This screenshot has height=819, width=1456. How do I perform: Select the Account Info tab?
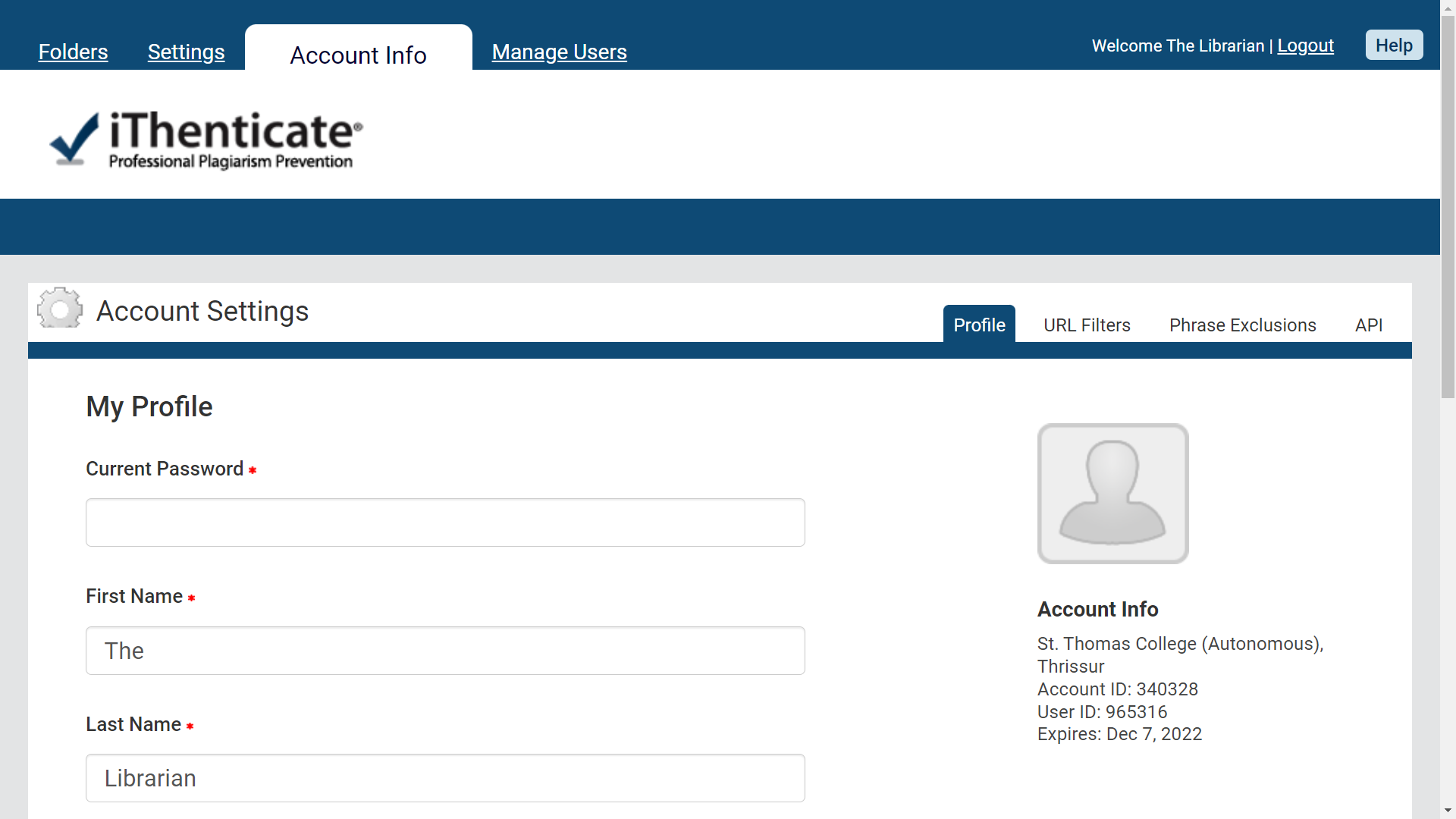358,55
